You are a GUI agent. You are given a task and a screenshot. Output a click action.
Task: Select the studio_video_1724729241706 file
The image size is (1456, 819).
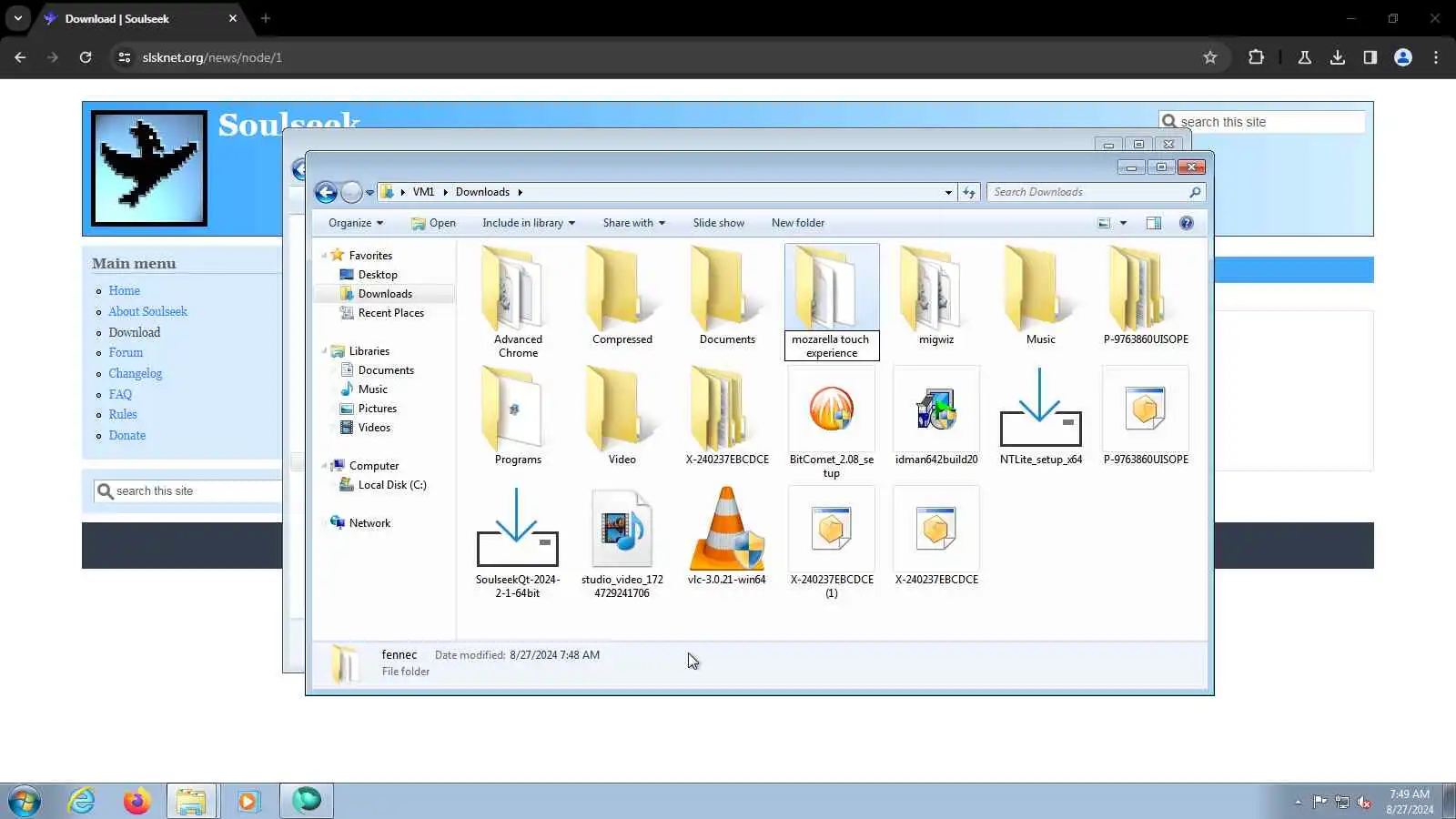(x=622, y=542)
